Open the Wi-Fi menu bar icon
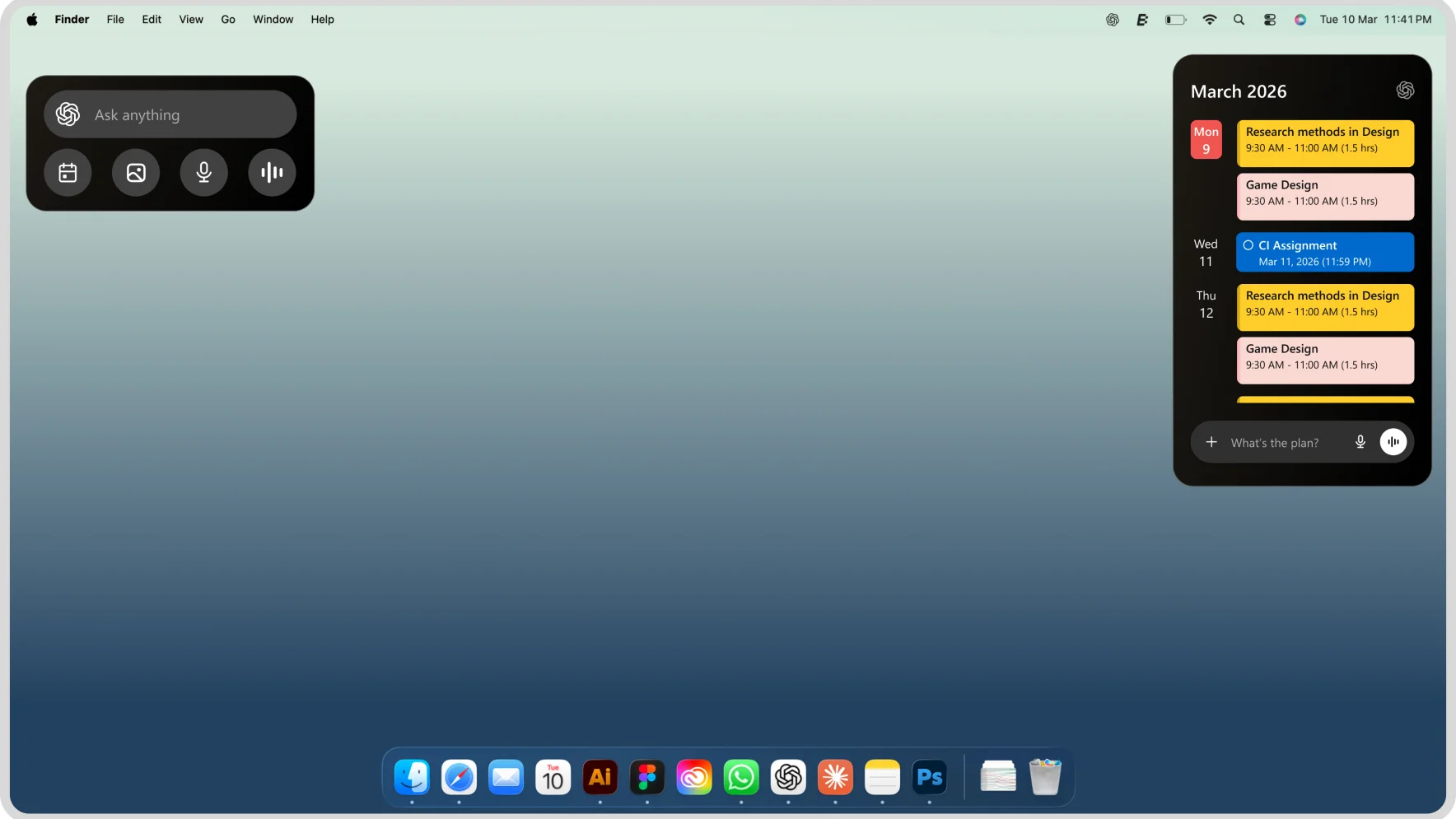The height and width of the screenshot is (819, 1456). (1210, 19)
